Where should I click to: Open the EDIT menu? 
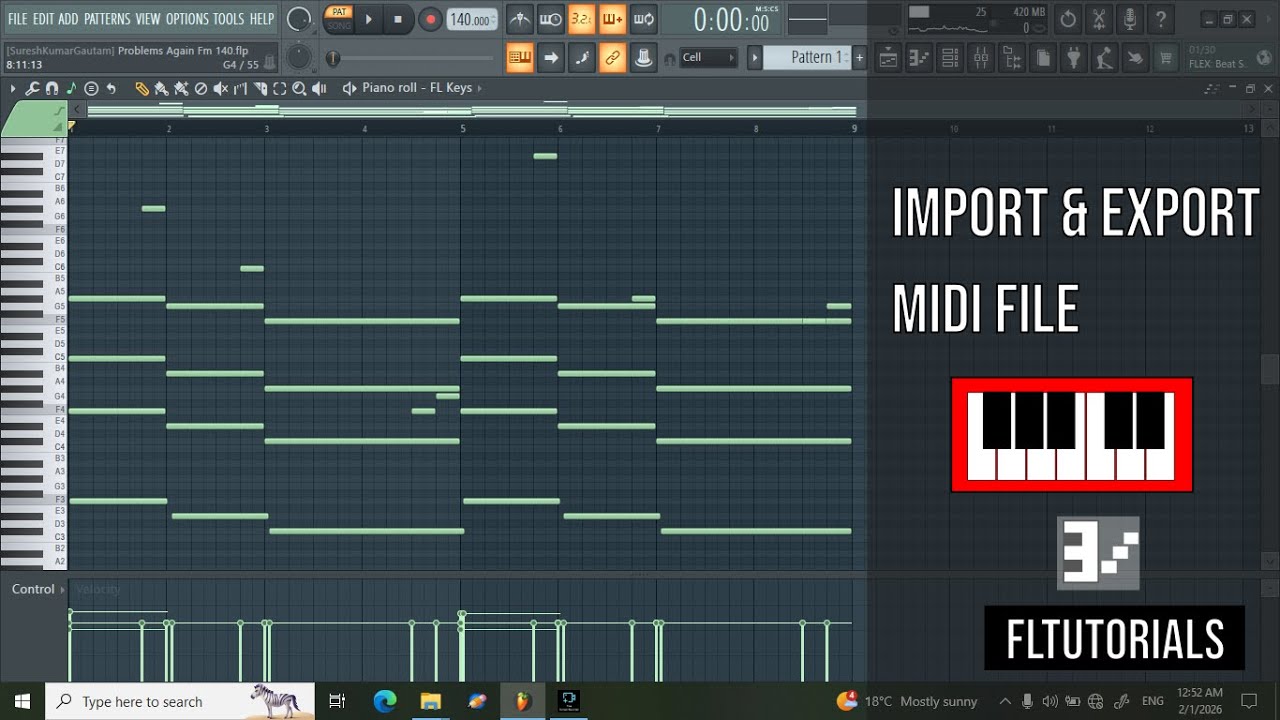[x=43, y=19]
